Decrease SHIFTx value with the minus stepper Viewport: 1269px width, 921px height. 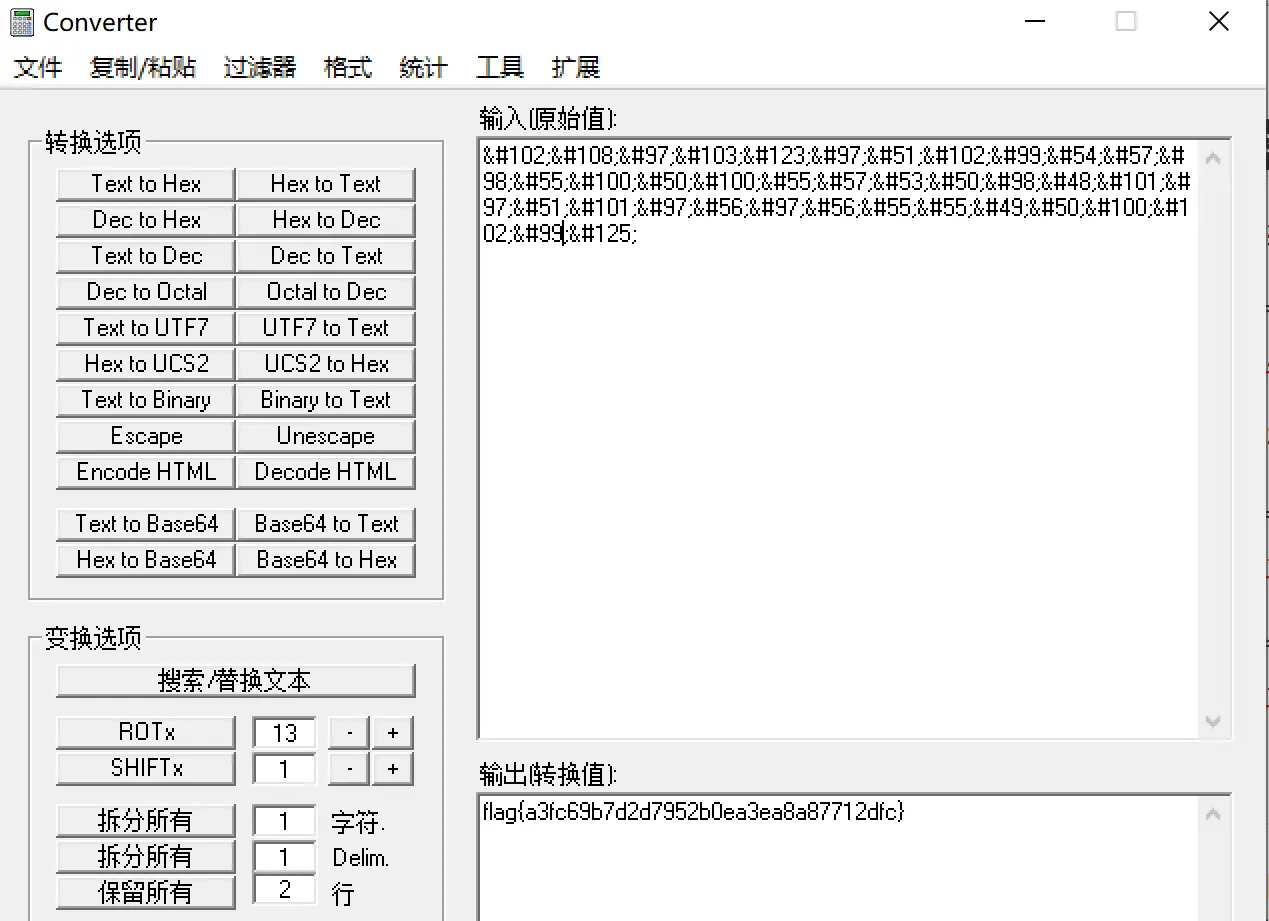coord(348,768)
